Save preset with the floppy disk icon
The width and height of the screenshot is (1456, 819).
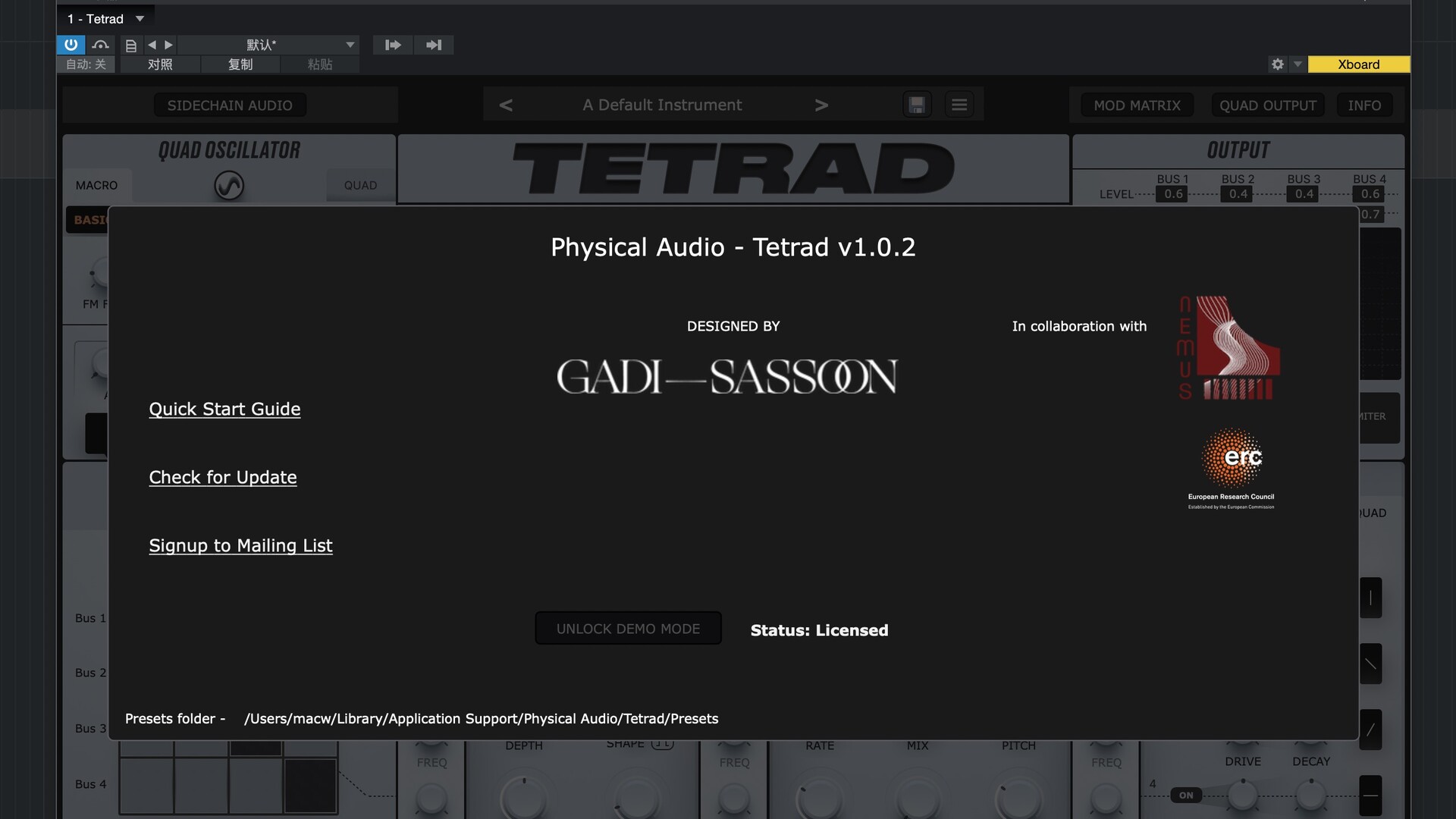[917, 105]
